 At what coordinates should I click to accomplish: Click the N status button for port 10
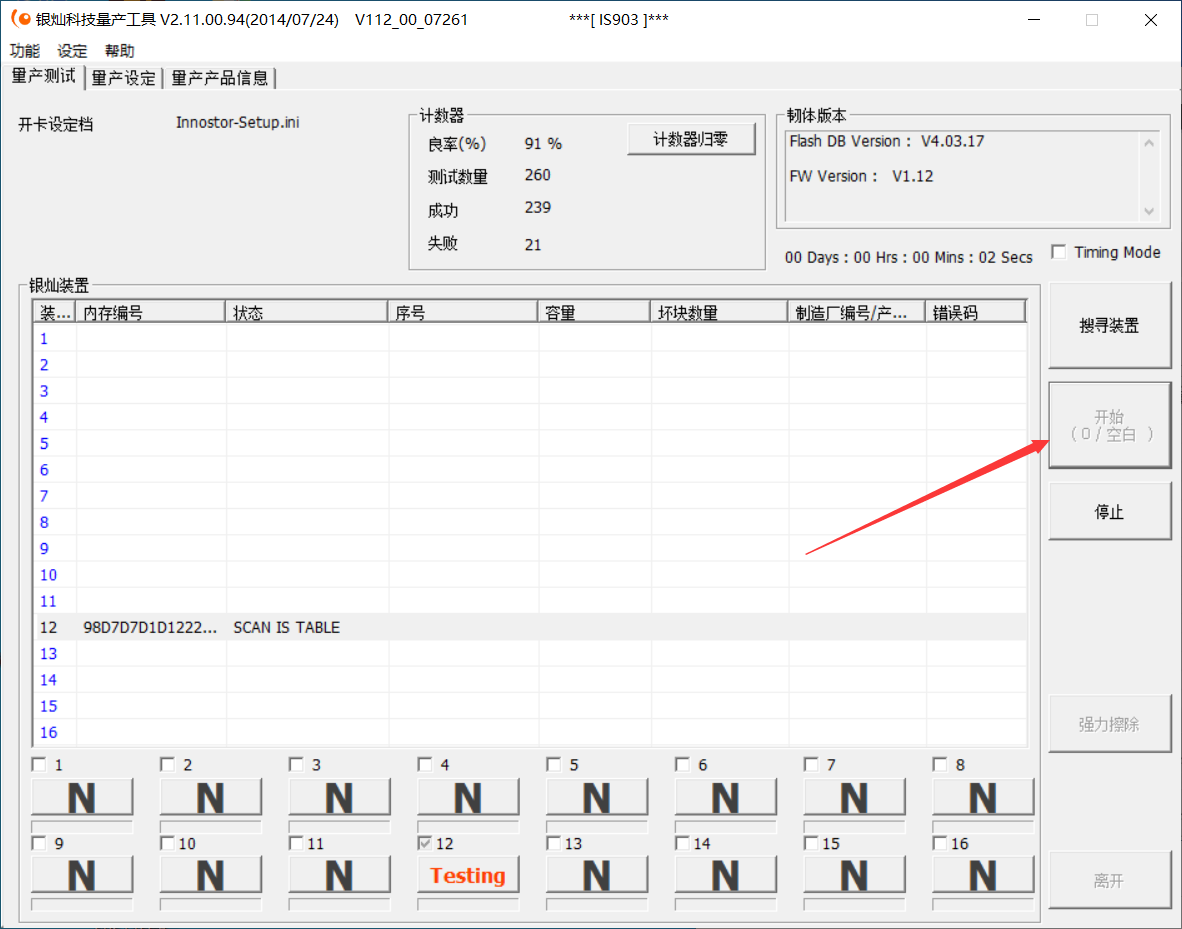tap(211, 875)
